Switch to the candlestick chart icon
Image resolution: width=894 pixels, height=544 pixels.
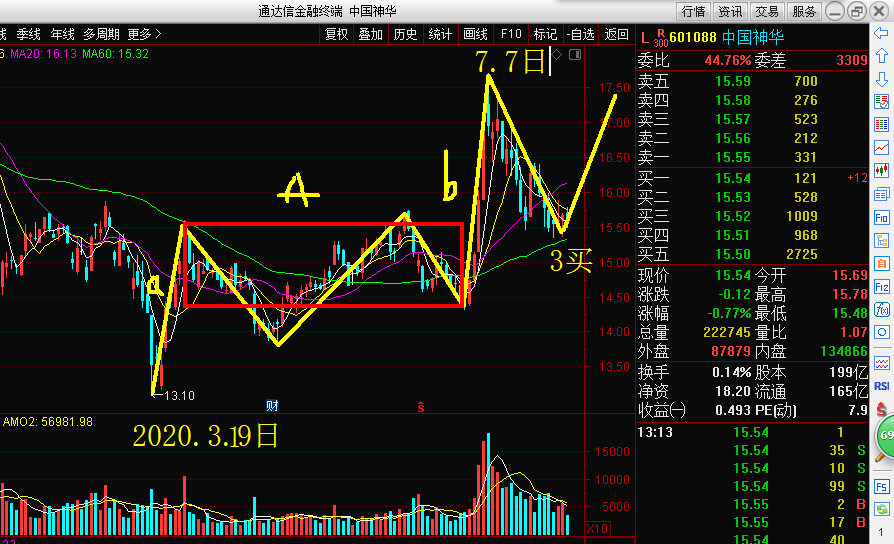coord(881,170)
